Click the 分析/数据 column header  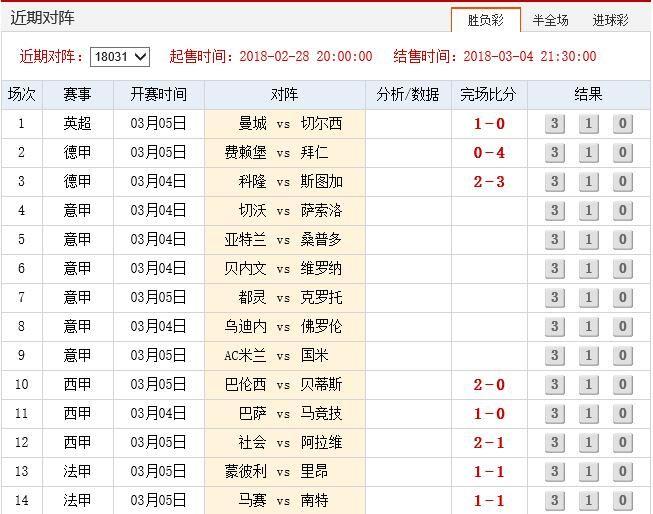click(408, 95)
